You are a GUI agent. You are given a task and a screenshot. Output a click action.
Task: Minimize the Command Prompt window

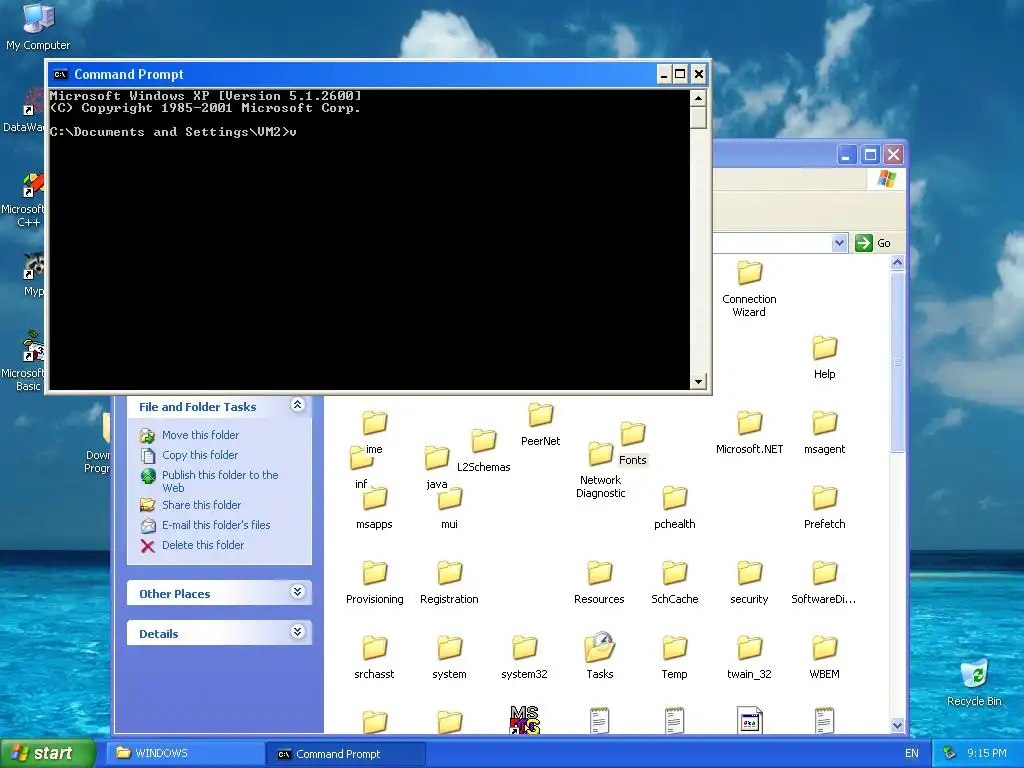click(x=663, y=74)
